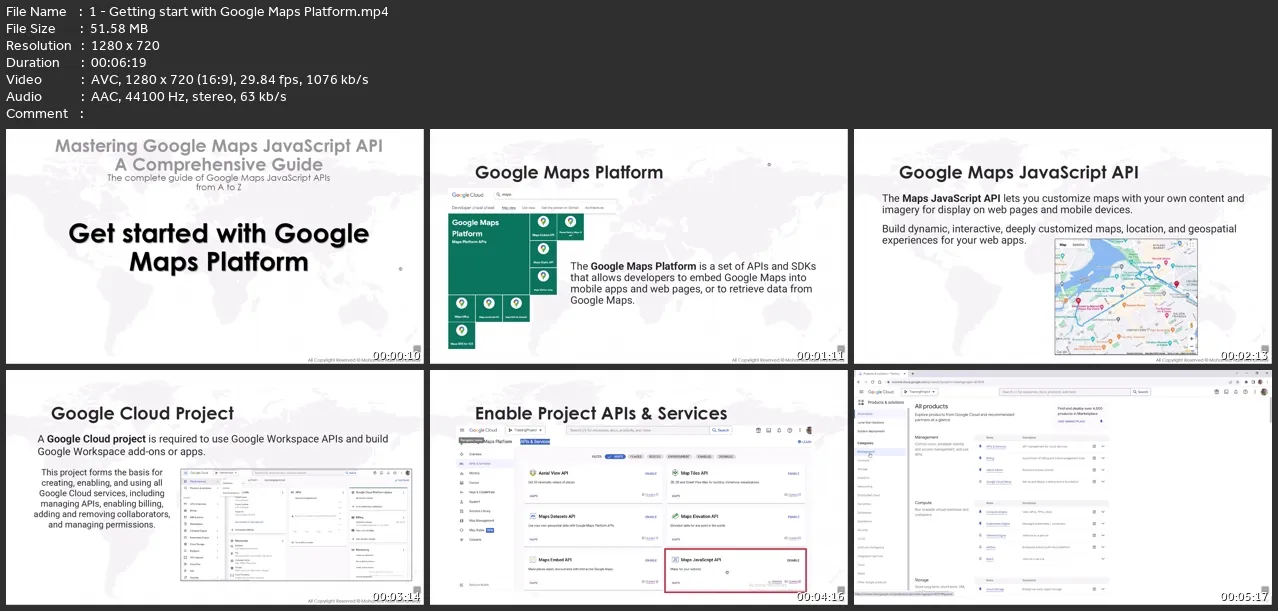Click Search button in All products thumbnail
Viewport: 1278px width, 611px height.
pyautogui.click(x=1142, y=392)
